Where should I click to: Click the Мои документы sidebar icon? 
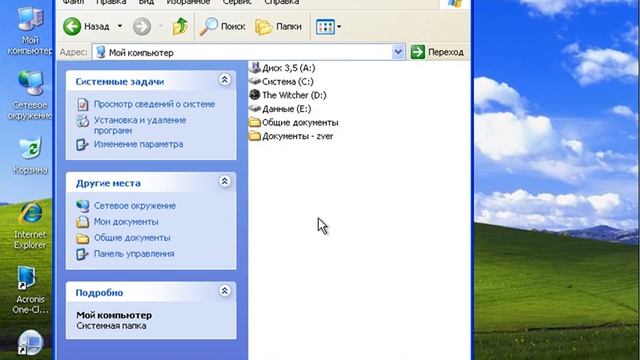pyautogui.click(x=82, y=222)
